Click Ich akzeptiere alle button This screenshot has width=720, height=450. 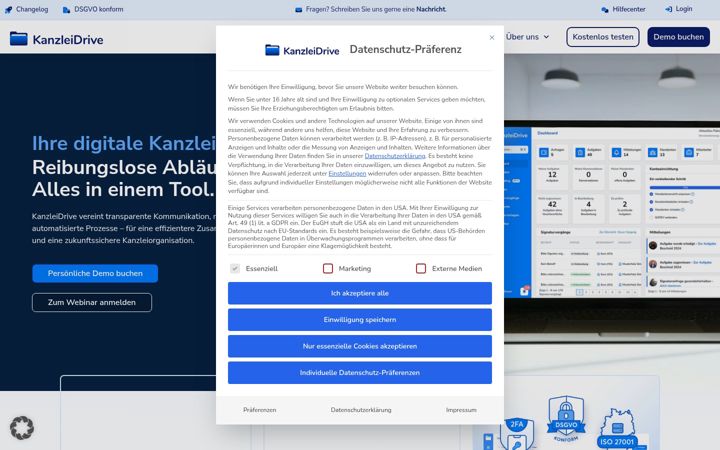click(x=360, y=293)
